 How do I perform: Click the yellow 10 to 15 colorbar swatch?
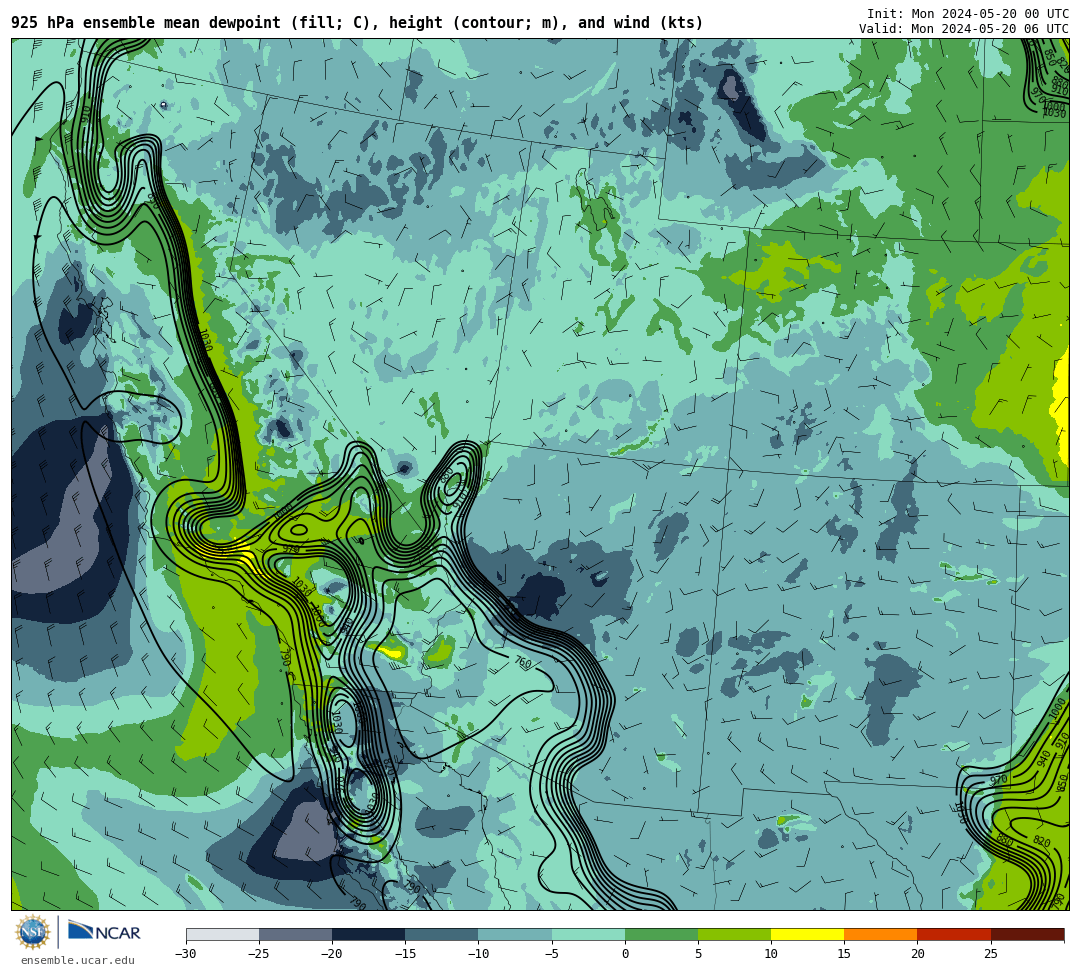point(807,934)
